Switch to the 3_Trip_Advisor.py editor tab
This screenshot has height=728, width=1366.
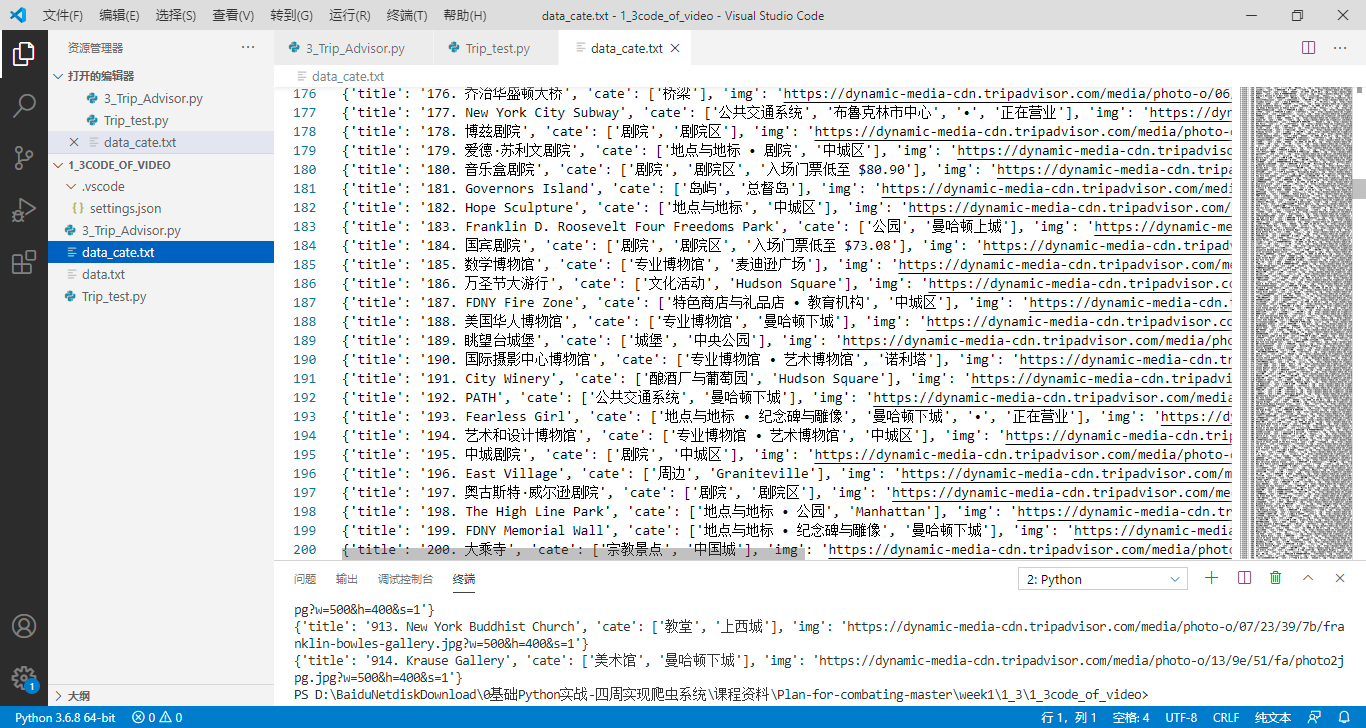[x=355, y=48]
